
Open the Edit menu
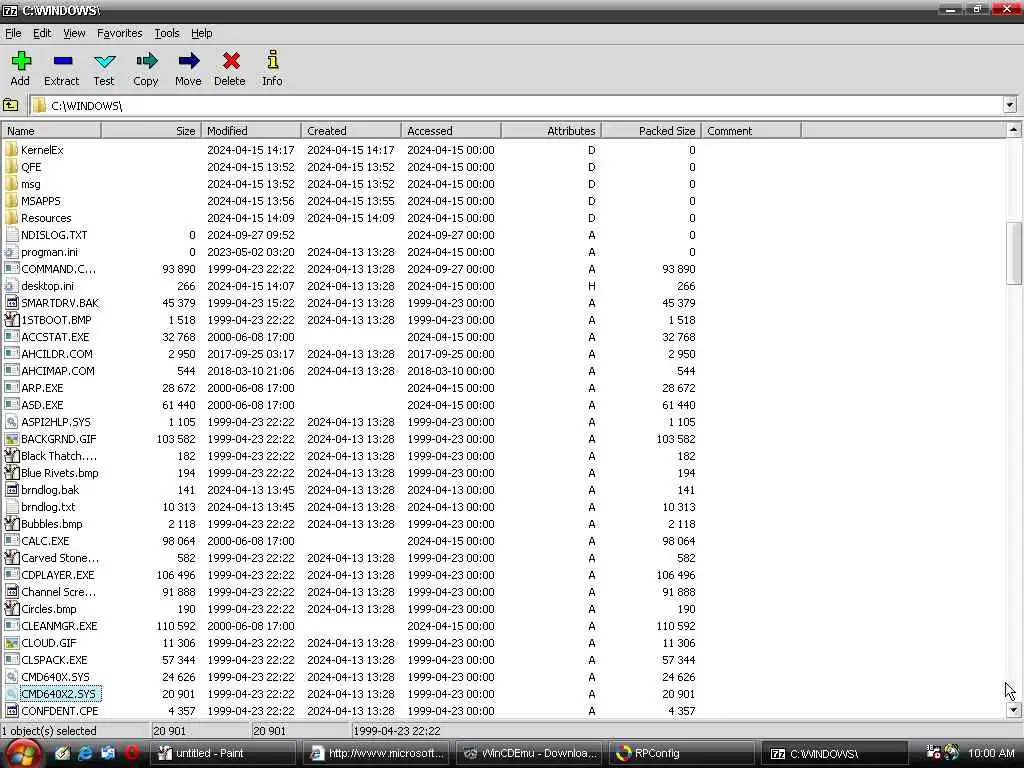point(42,33)
